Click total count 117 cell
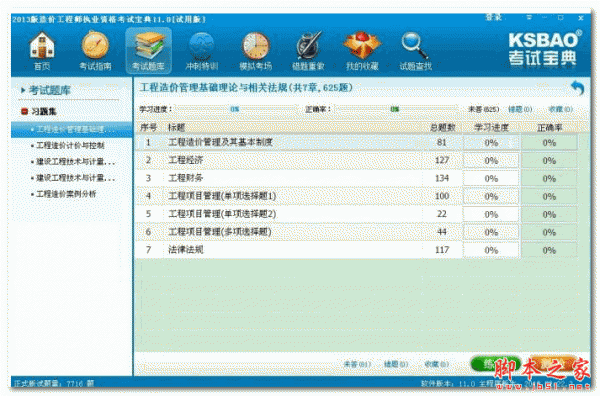This screenshot has width=600, height=396. pos(442,250)
